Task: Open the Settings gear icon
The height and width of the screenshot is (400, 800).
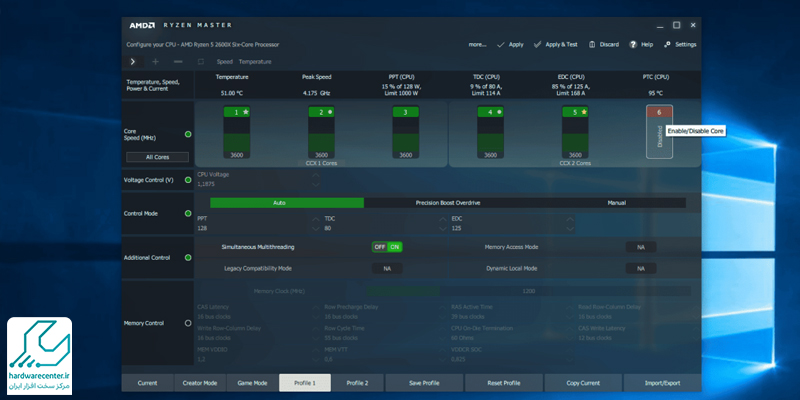Action: point(667,44)
